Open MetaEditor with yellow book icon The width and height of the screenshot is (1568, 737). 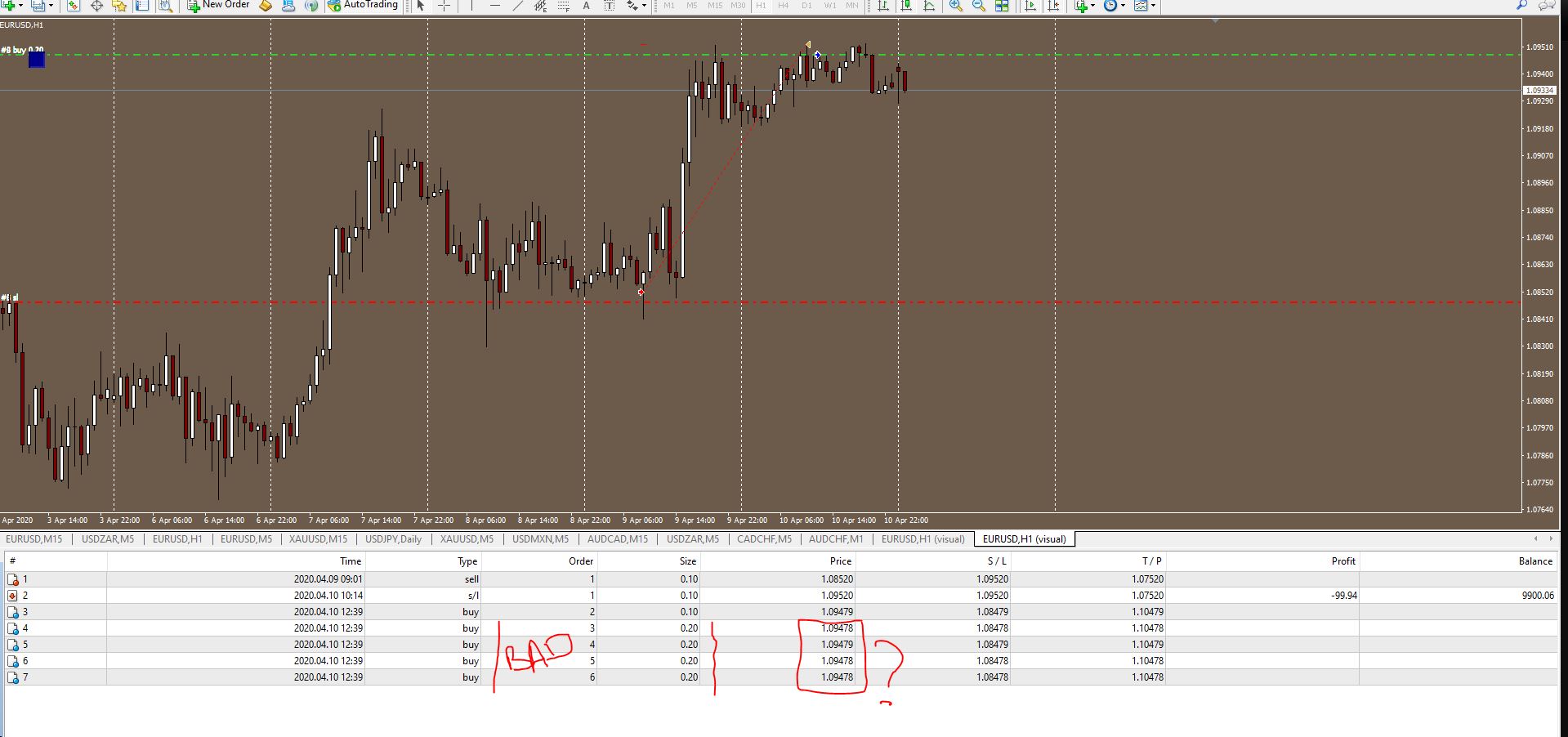[265, 6]
